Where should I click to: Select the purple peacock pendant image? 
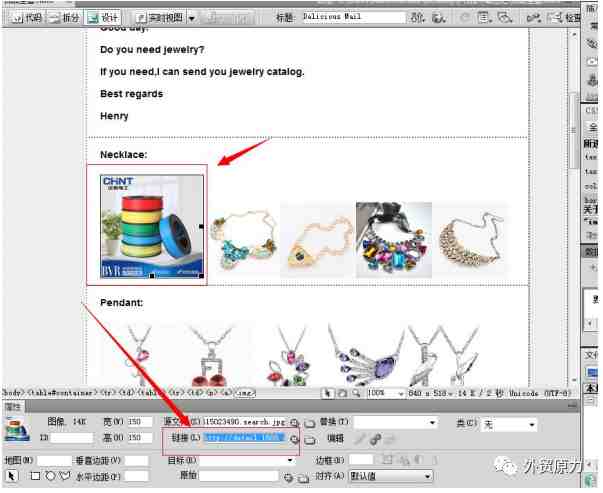tap(365, 356)
